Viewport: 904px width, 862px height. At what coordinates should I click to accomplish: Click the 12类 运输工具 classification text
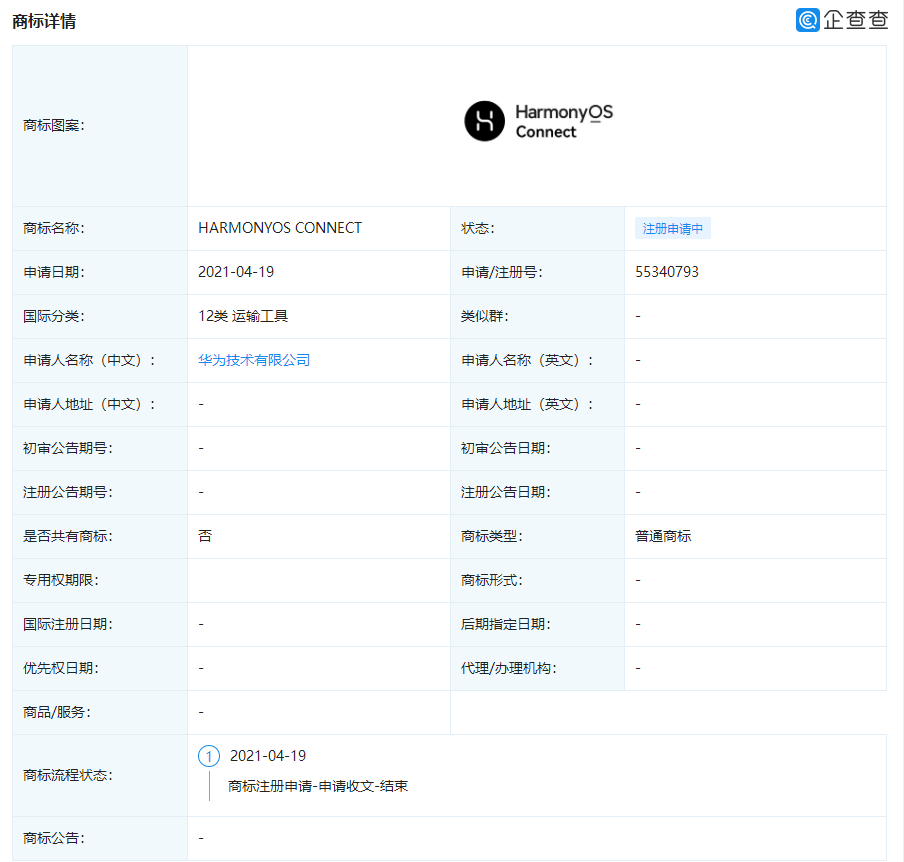tap(244, 316)
